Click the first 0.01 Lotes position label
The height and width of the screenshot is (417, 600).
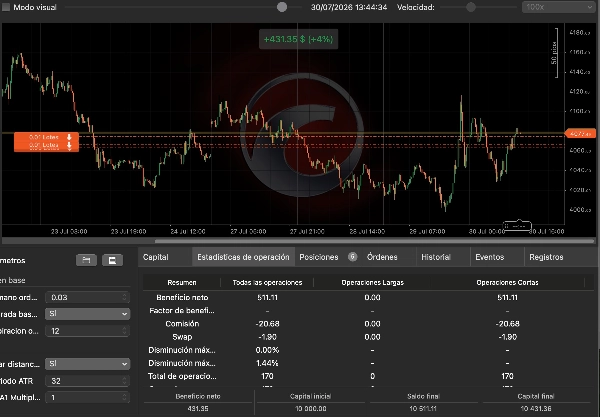(x=43, y=137)
